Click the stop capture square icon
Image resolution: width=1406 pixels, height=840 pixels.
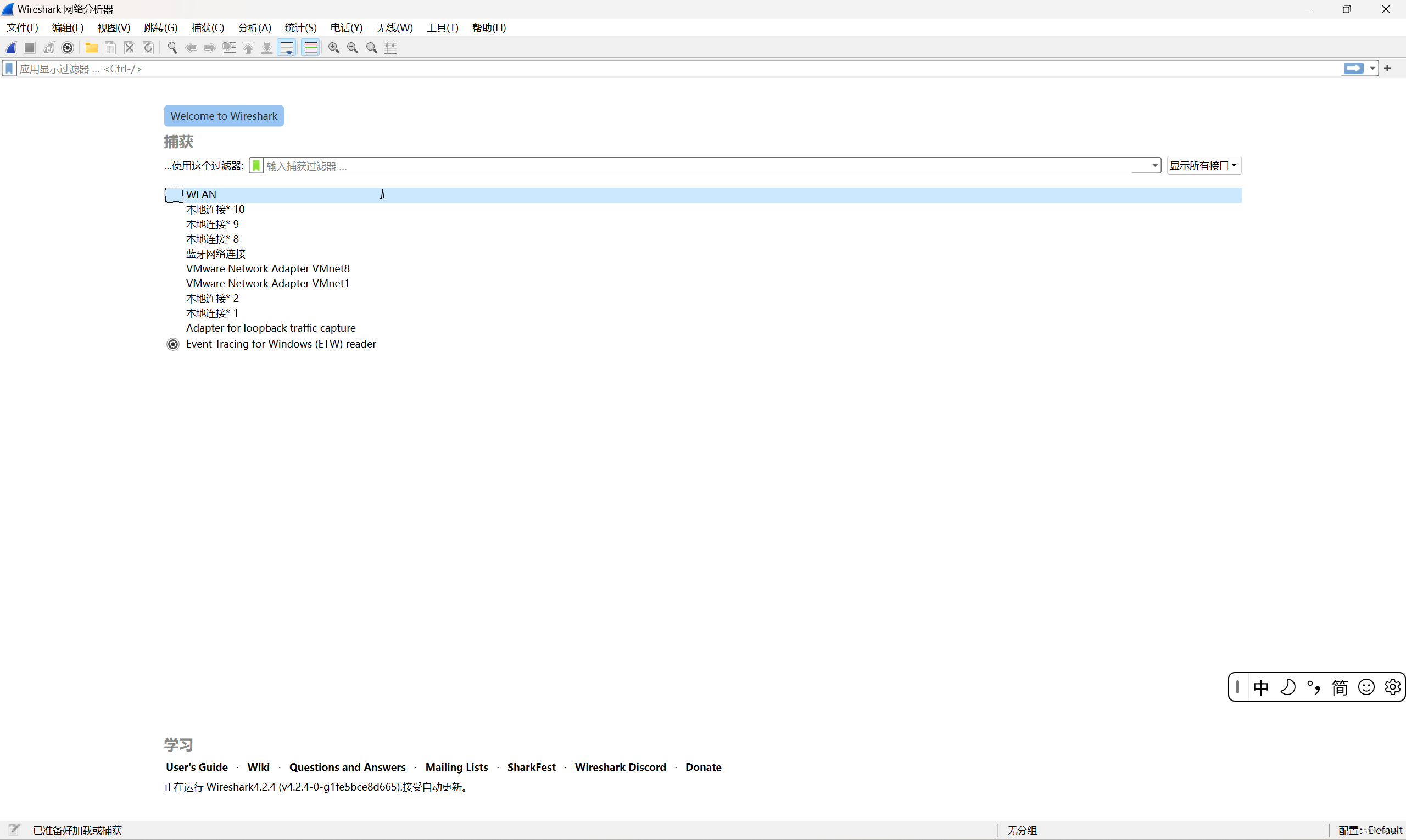click(30, 48)
